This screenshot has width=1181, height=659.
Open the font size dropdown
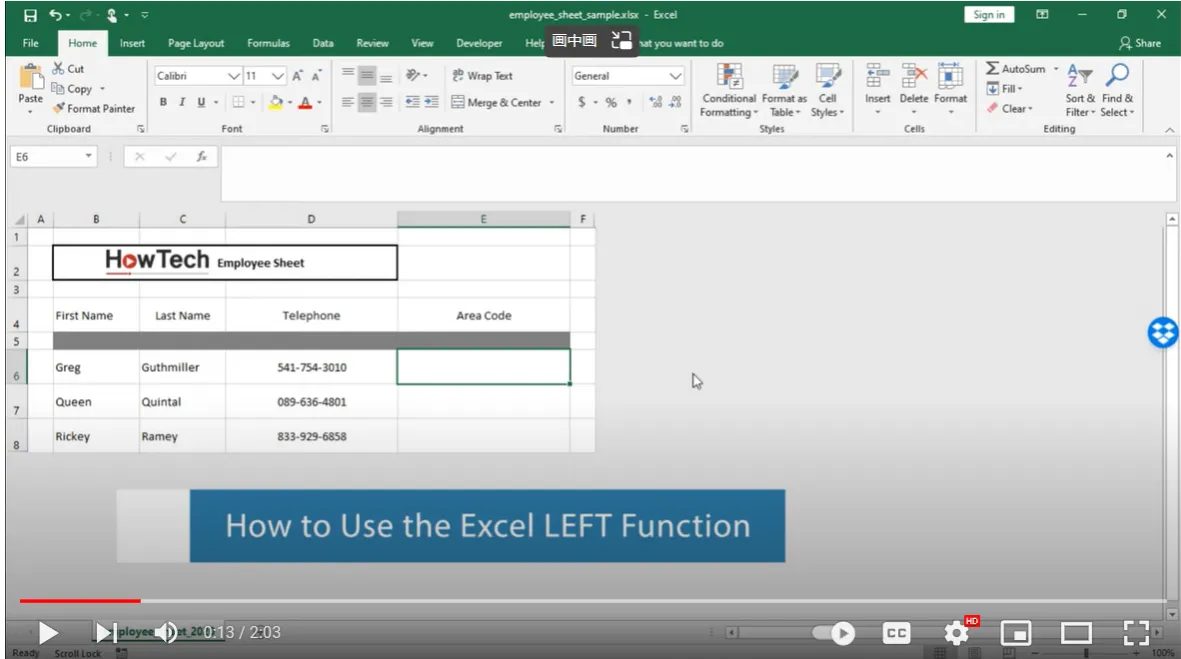pyautogui.click(x=278, y=76)
